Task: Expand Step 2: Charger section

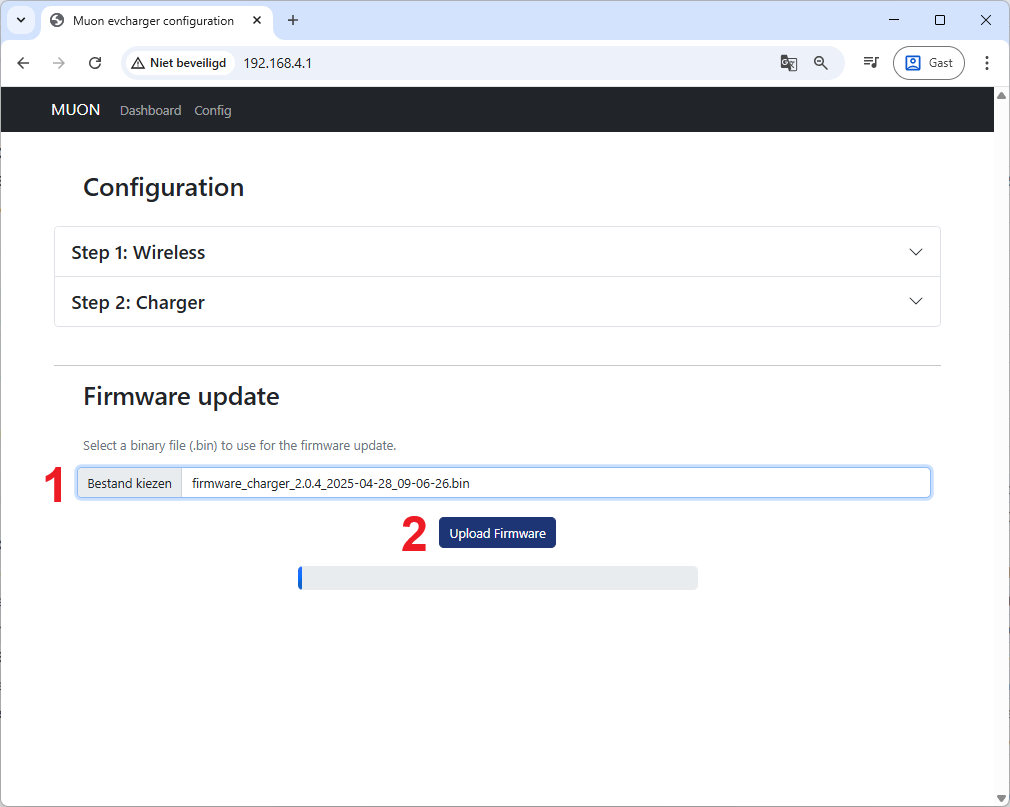Action: [x=497, y=302]
